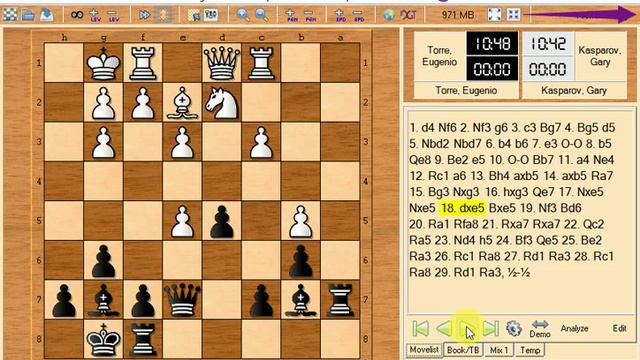Select the white queen on d1
640x360 pixels.
click(x=222, y=63)
